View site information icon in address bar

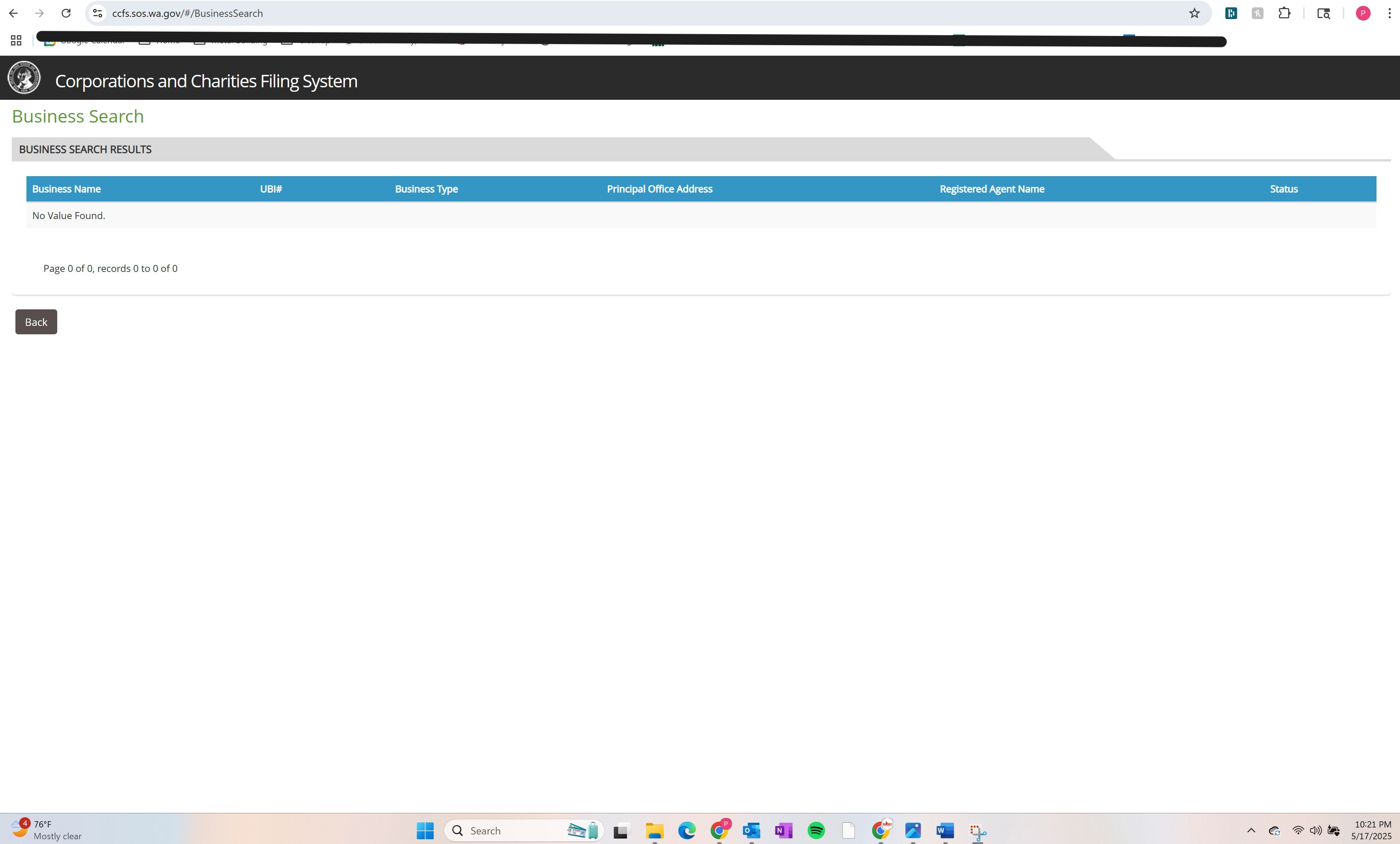(x=98, y=13)
